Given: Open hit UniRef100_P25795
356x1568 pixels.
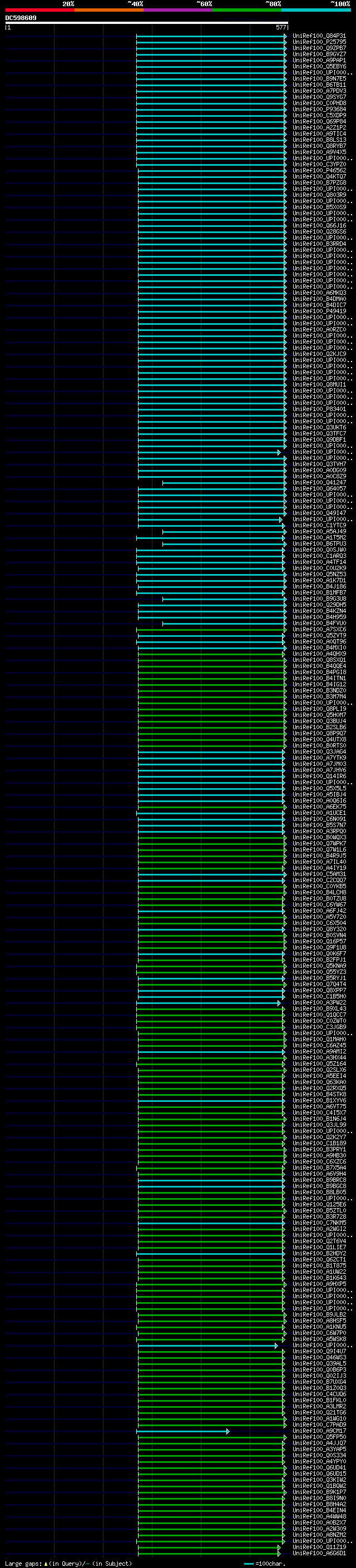Looking at the screenshot, I should [319, 42].
